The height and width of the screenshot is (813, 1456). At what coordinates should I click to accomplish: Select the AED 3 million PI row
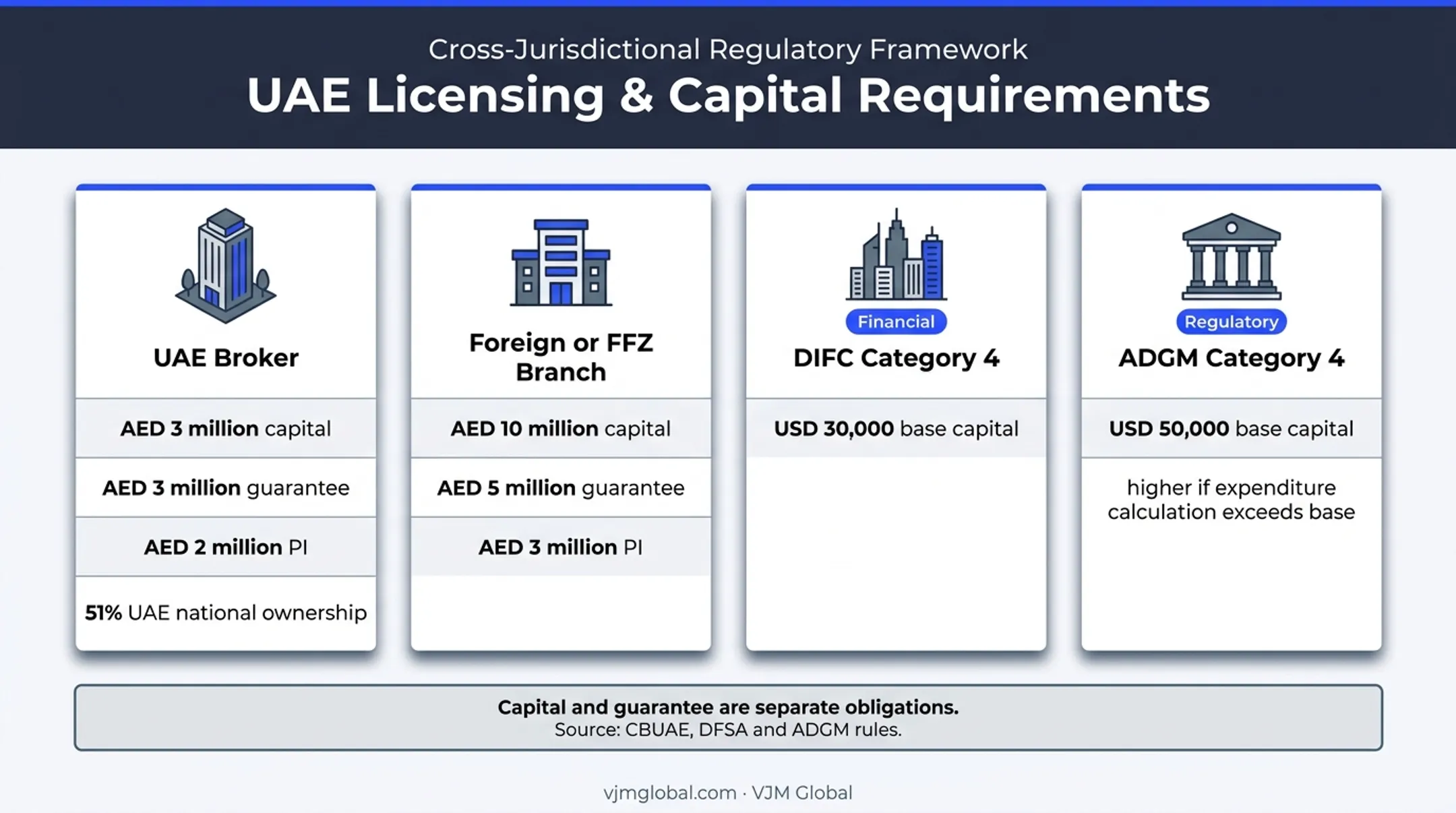(561, 547)
